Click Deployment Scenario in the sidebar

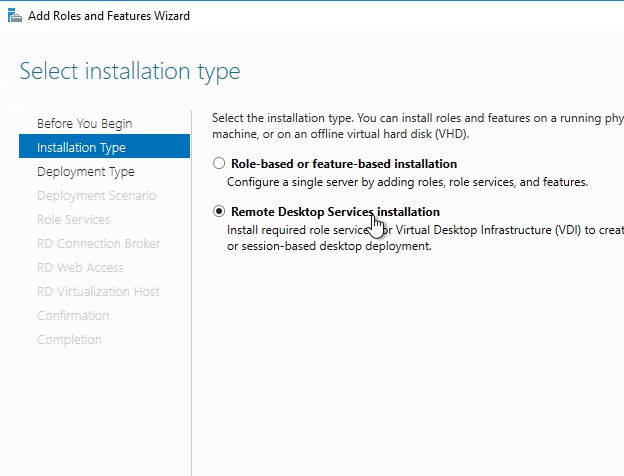[x=96, y=195]
